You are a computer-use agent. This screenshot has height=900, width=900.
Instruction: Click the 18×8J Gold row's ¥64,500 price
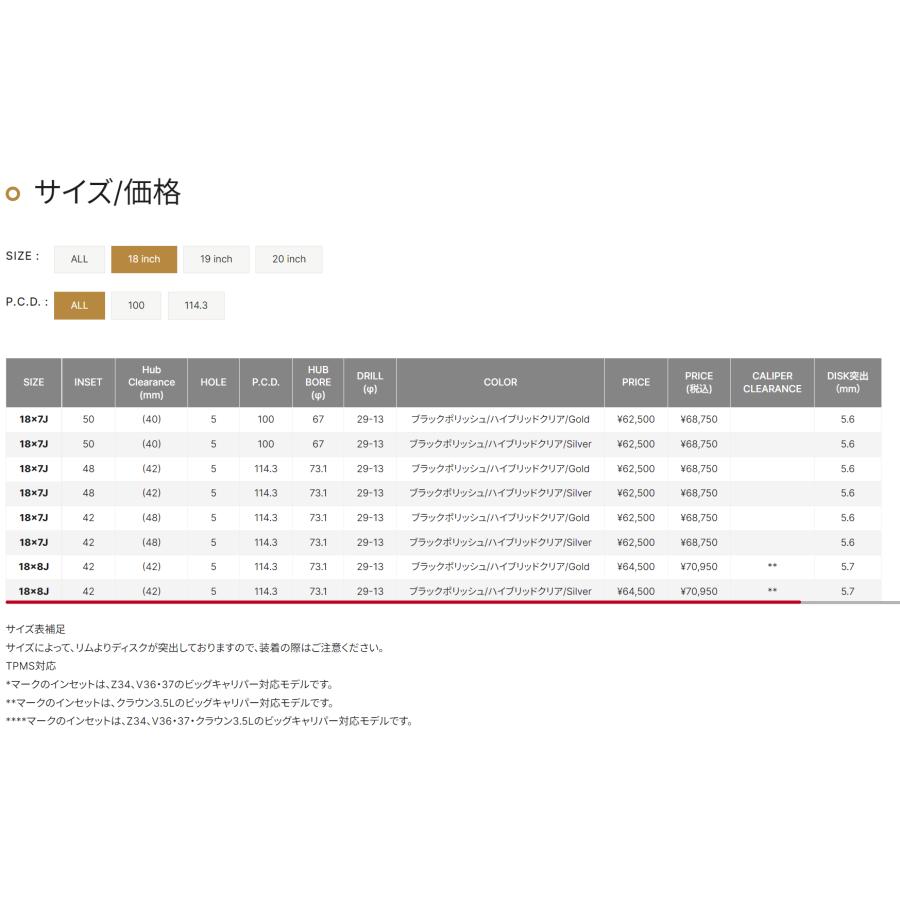(636, 567)
